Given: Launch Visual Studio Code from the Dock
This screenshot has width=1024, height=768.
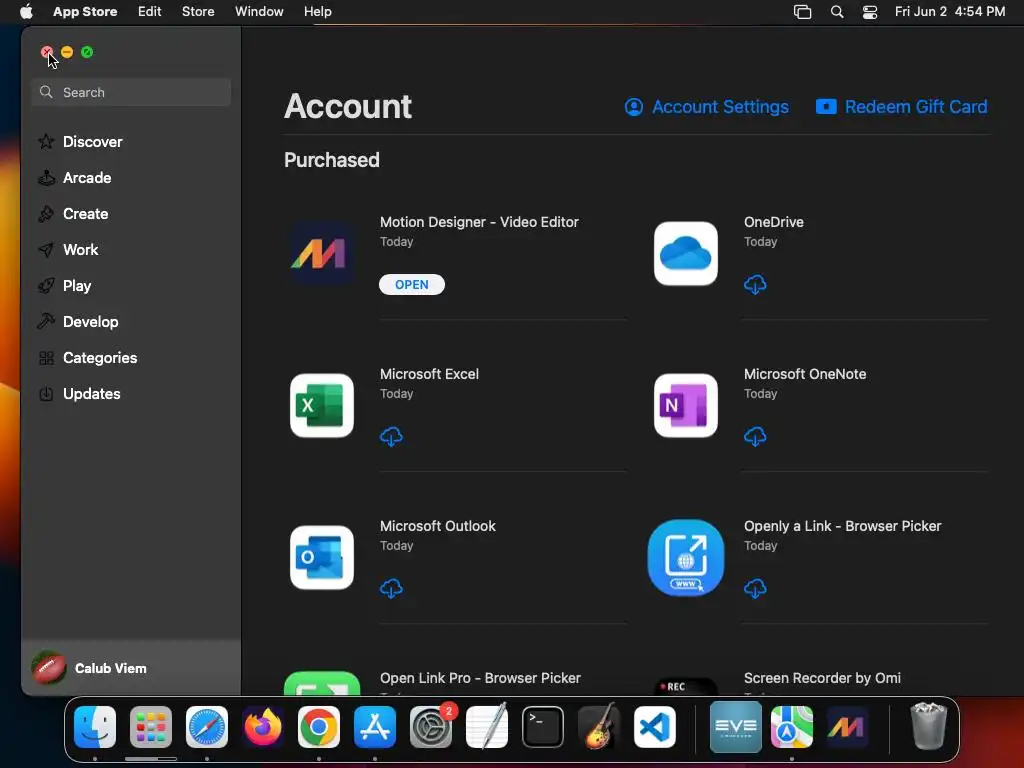Looking at the screenshot, I should click(655, 727).
